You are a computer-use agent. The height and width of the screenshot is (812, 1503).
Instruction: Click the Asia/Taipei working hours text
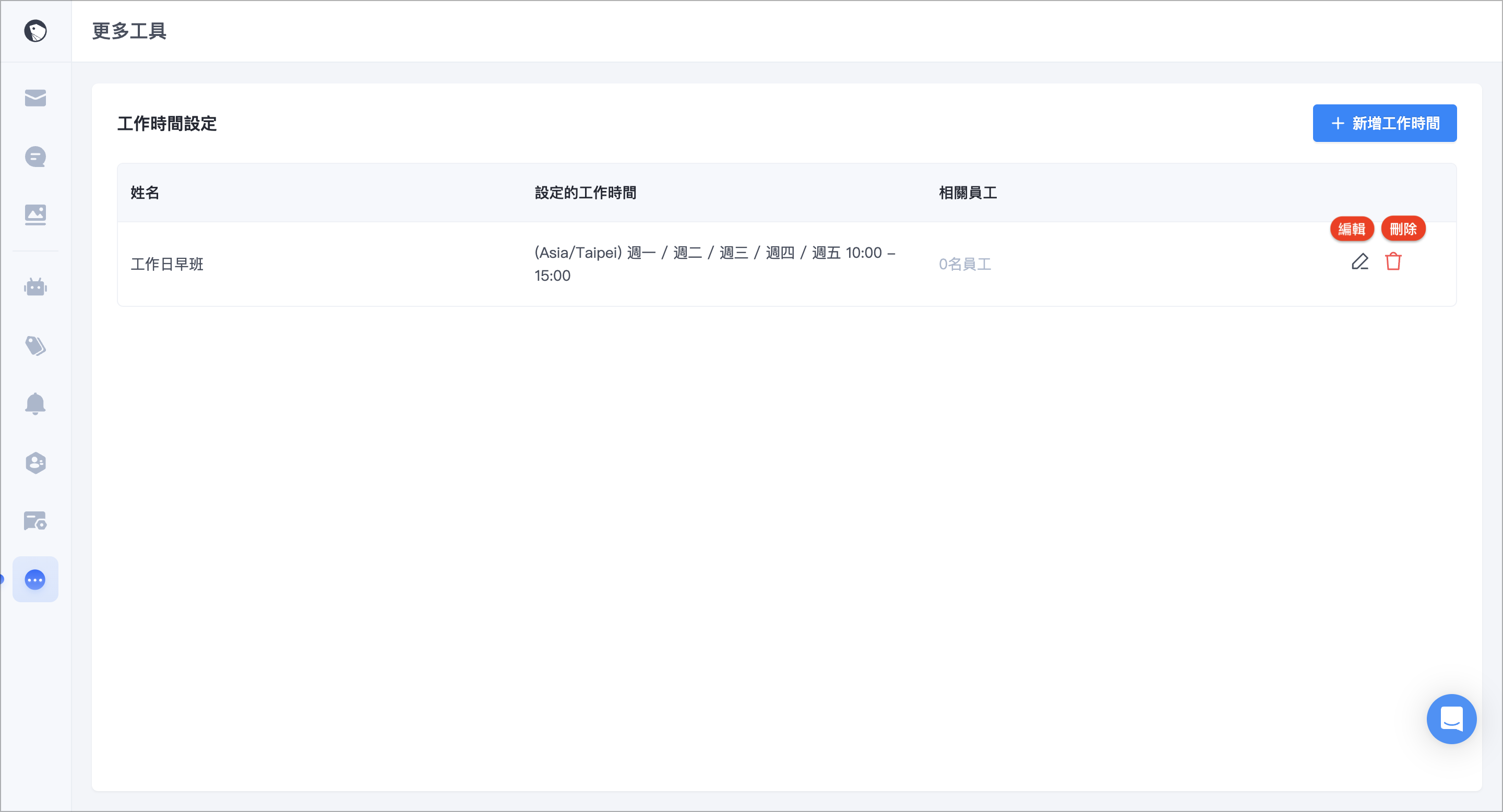tap(715, 264)
